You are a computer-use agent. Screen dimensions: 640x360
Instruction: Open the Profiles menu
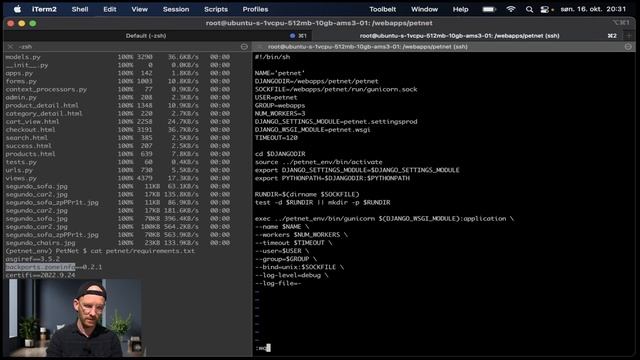pos(256,9)
